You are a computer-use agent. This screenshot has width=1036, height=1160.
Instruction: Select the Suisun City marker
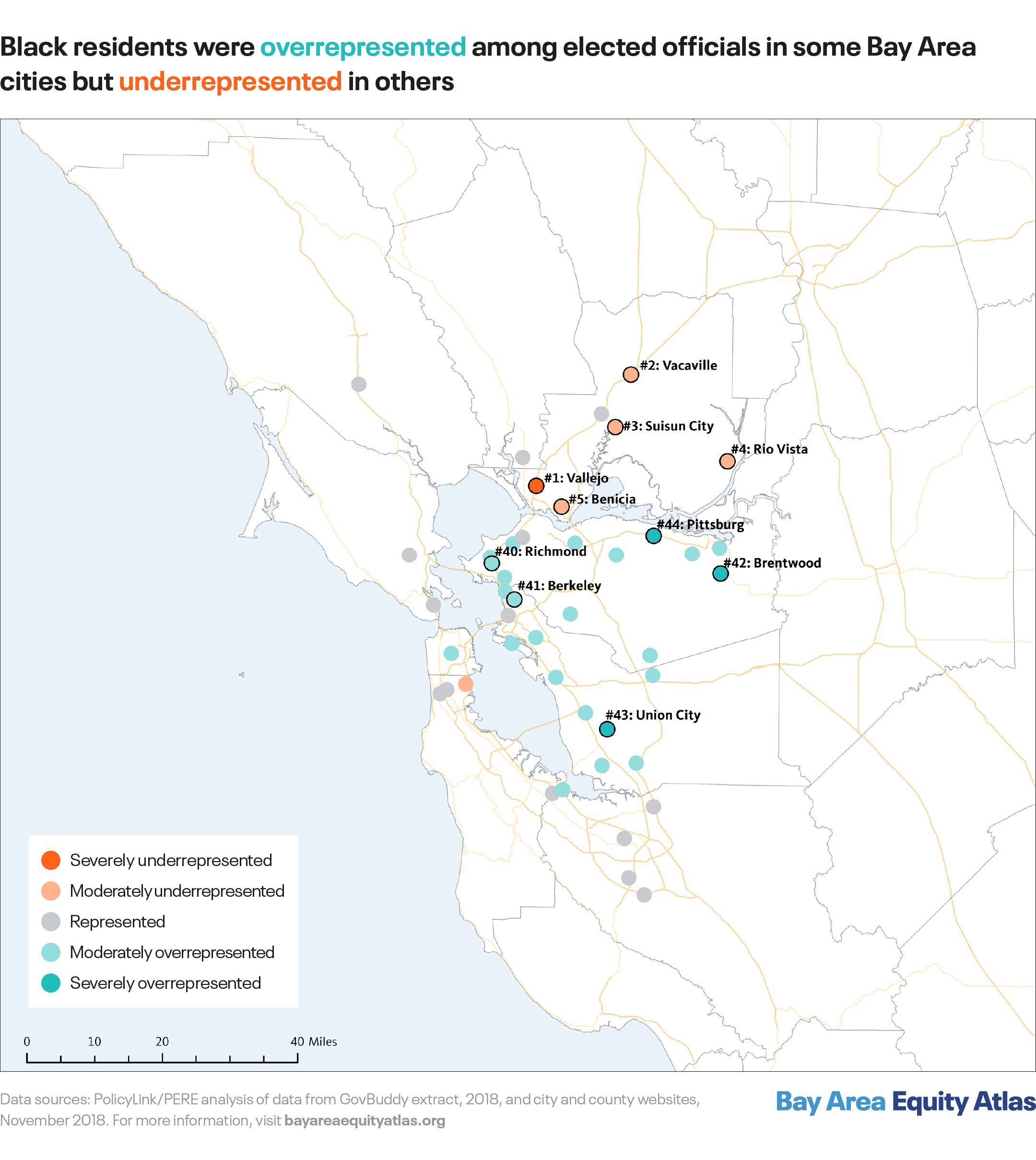pos(615,427)
